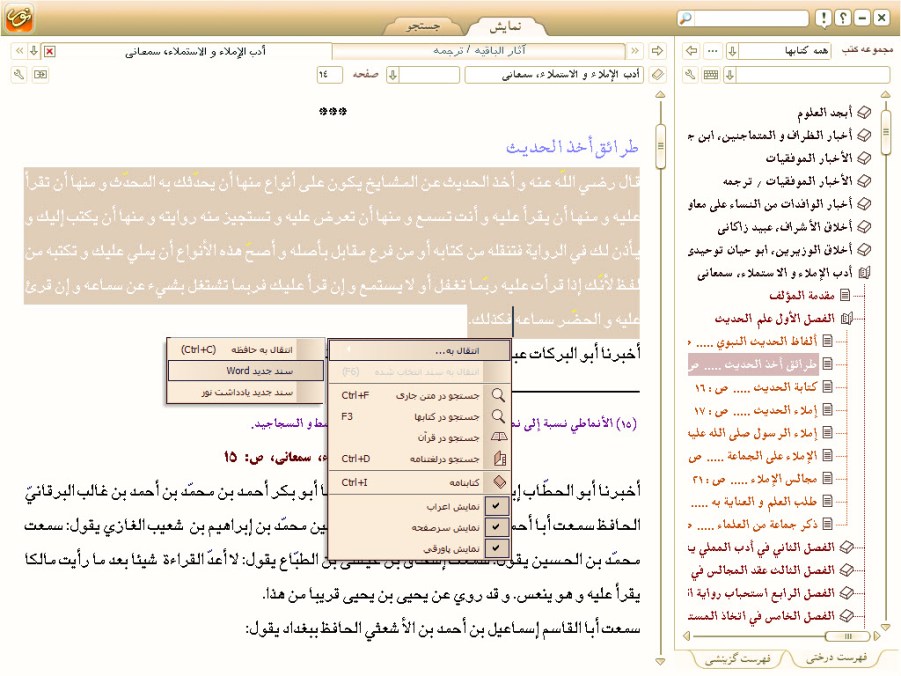Open the dropdown arrow of the right panel search field
This screenshot has width=901, height=676.
tap(730, 75)
